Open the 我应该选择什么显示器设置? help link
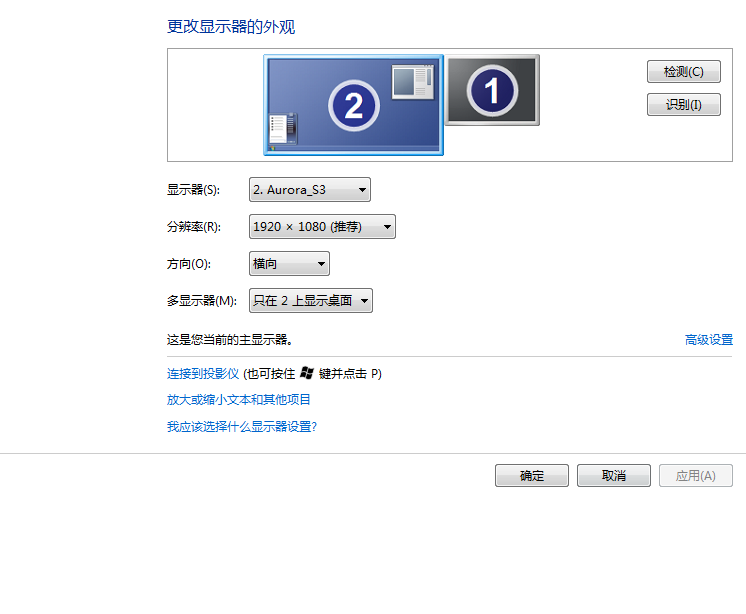The height and width of the screenshot is (614, 746). pos(242,427)
